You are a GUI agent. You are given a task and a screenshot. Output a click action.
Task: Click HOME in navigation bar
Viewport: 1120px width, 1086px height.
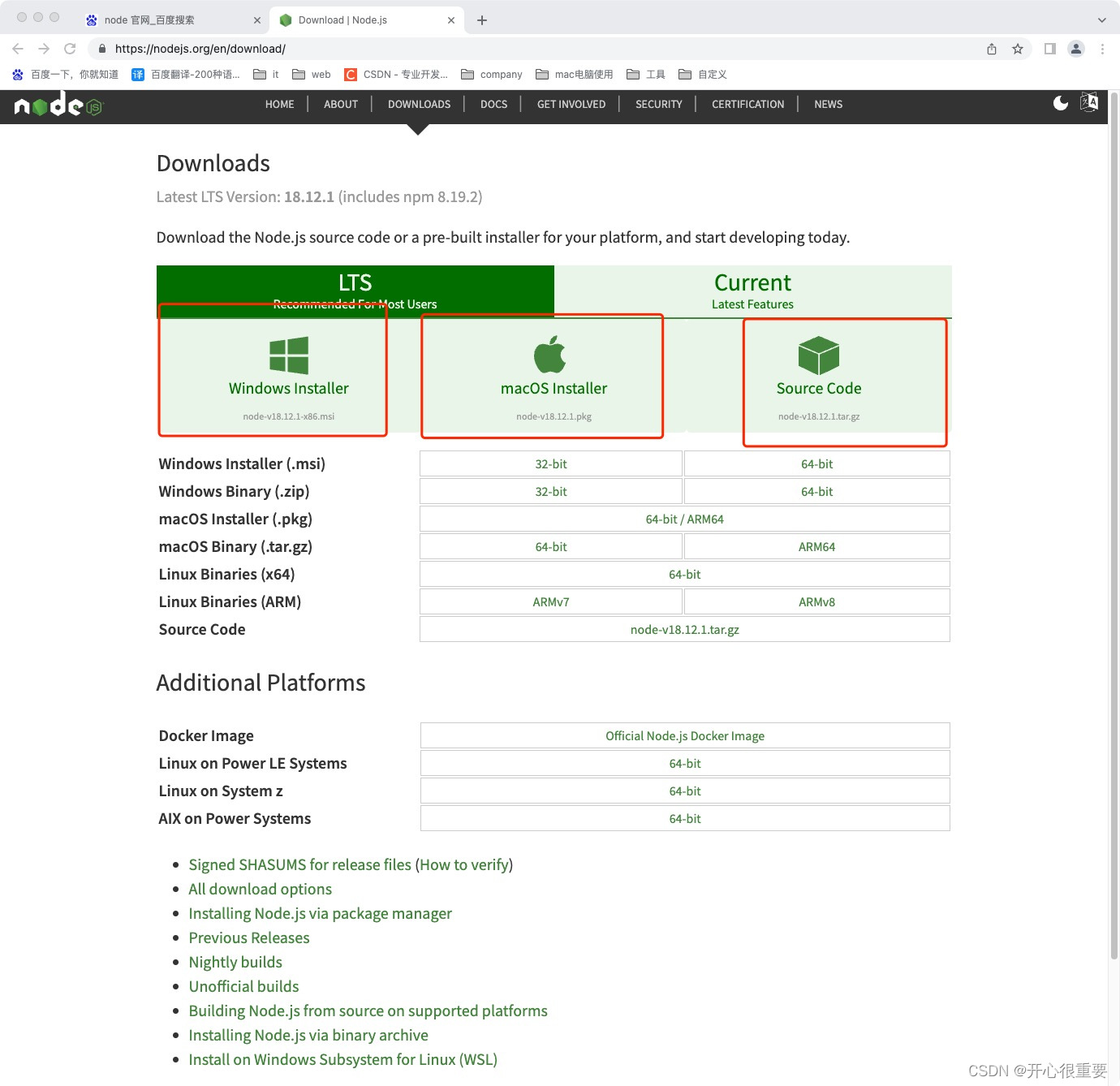click(280, 104)
